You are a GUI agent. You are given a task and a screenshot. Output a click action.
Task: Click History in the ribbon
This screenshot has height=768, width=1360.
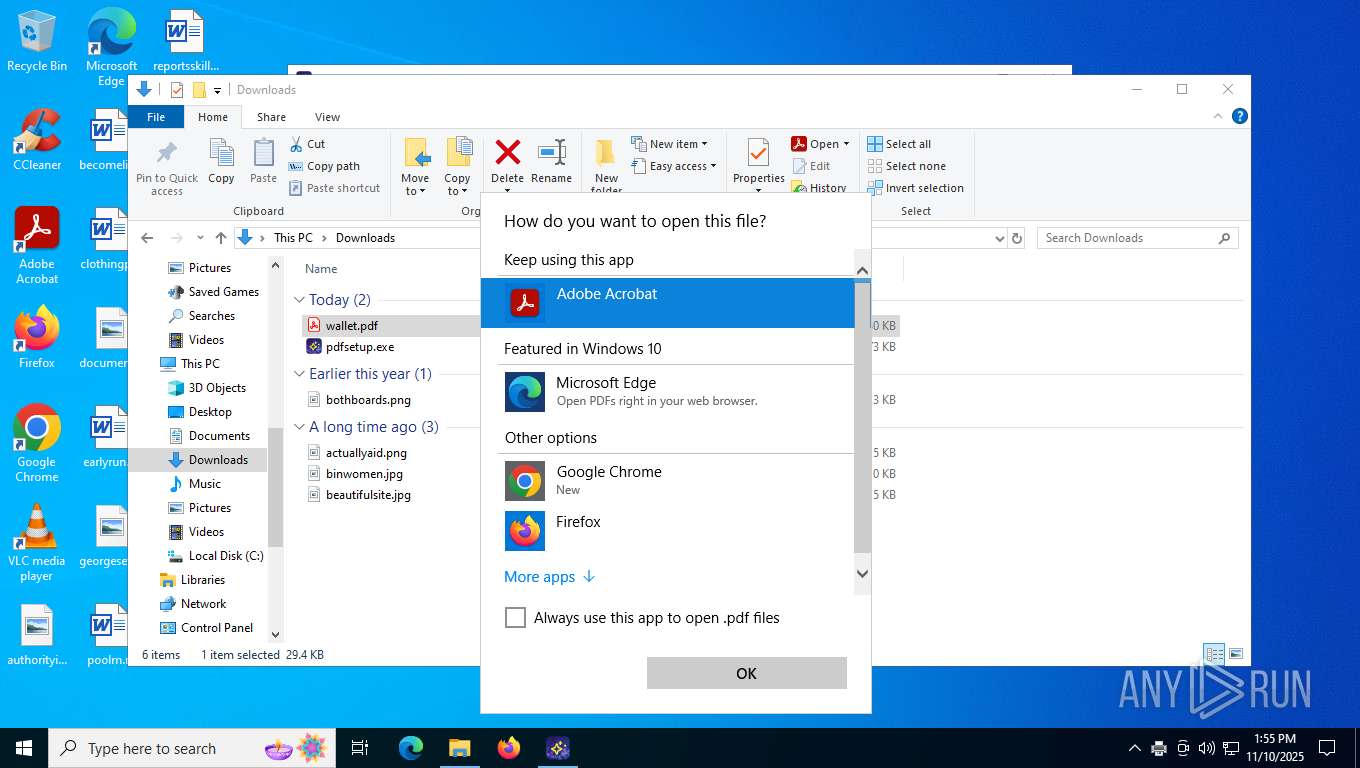click(819, 188)
